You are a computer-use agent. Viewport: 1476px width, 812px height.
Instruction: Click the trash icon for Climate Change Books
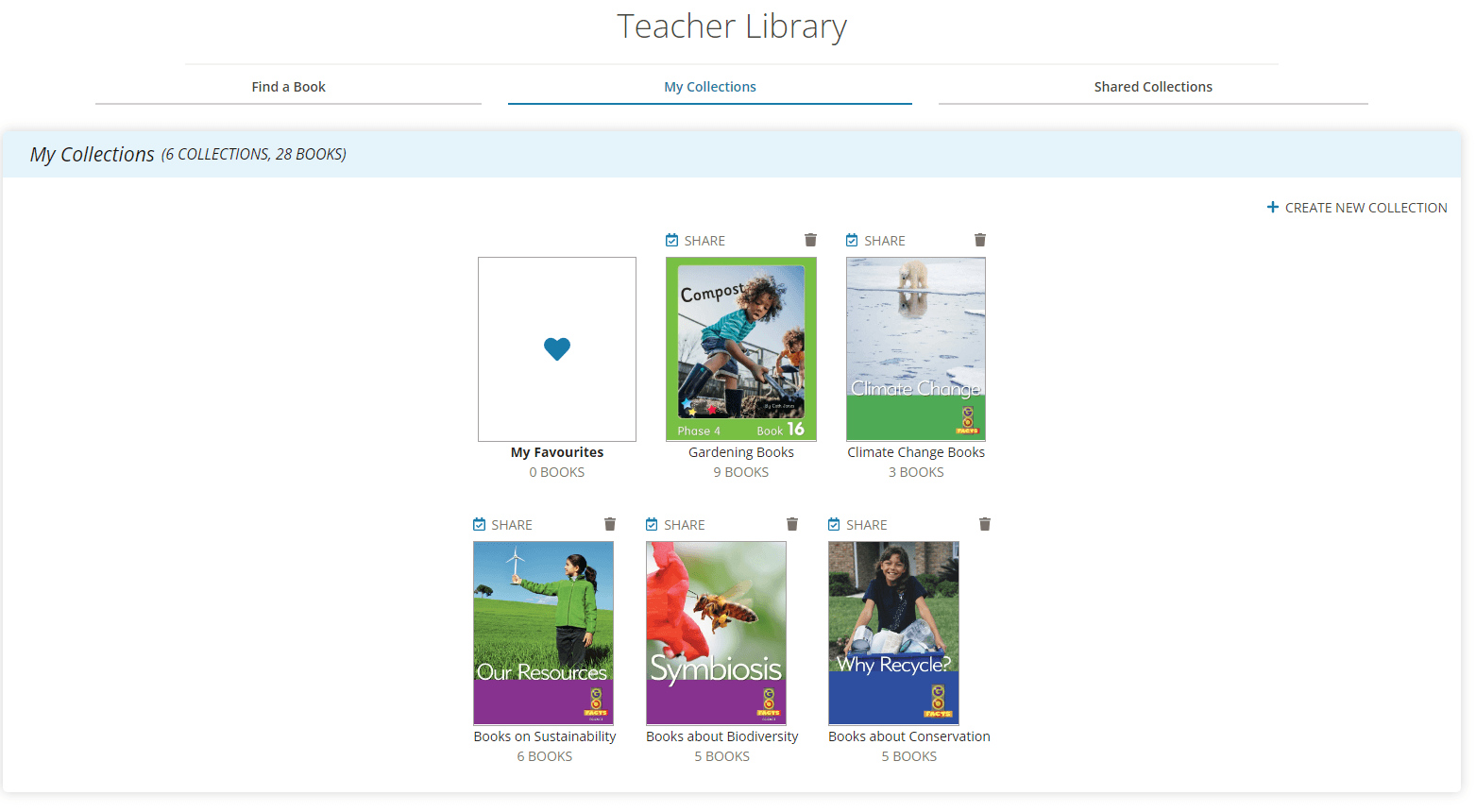coord(980,240)
